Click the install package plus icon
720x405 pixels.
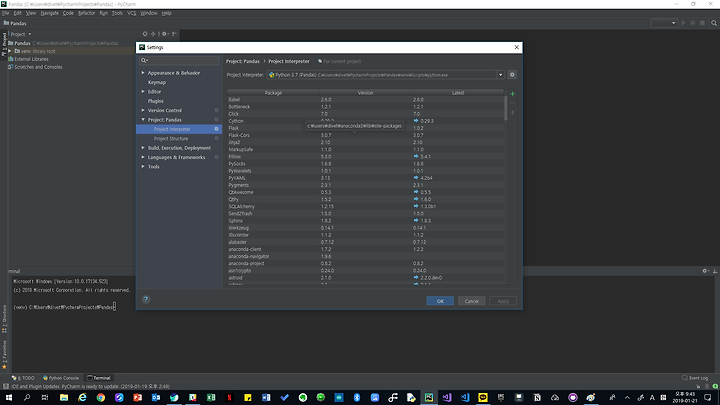(512, 94)
